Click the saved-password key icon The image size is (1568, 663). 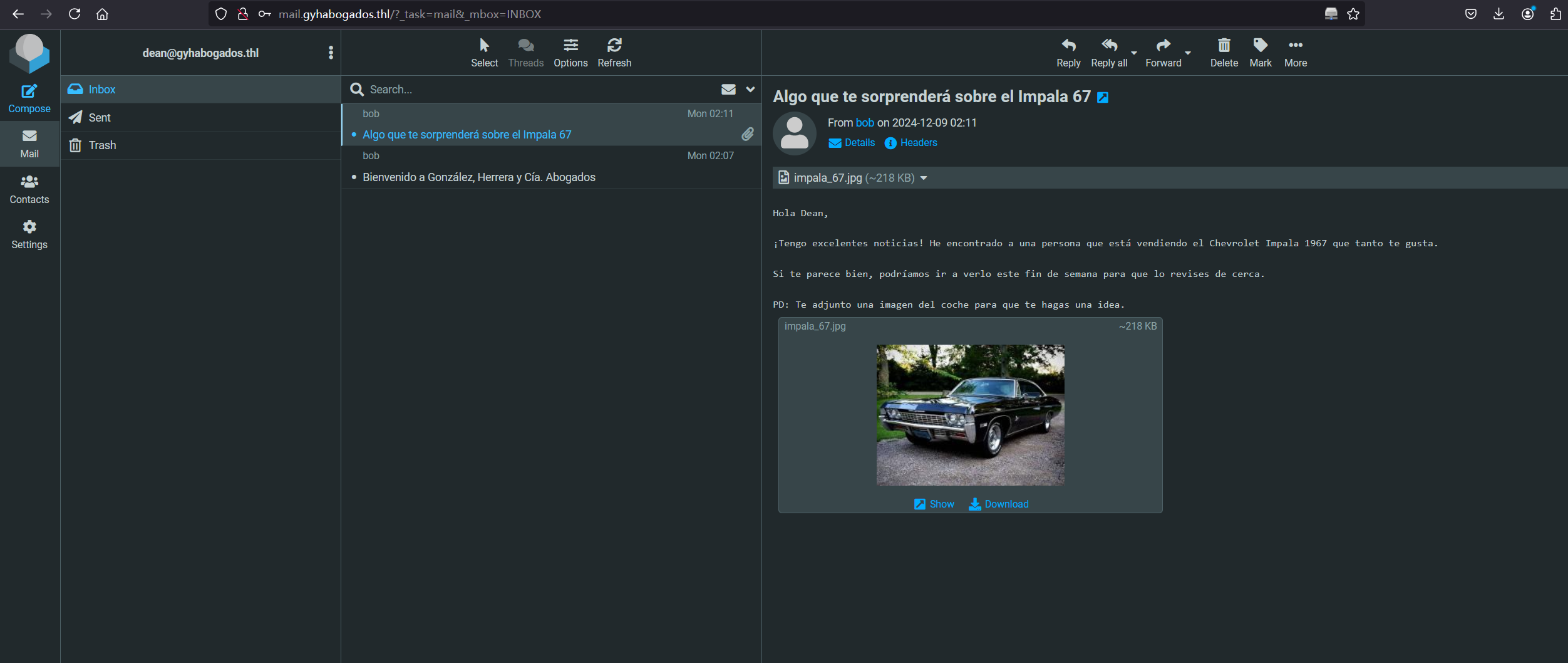point(265,14)
